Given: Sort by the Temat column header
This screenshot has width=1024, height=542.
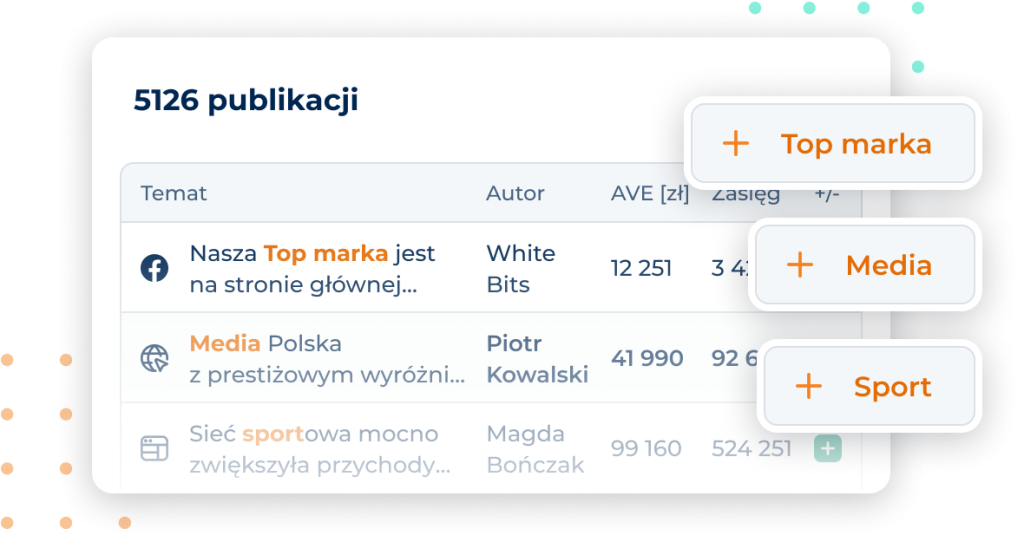Looking at the screenshot, I should [174, 193].
